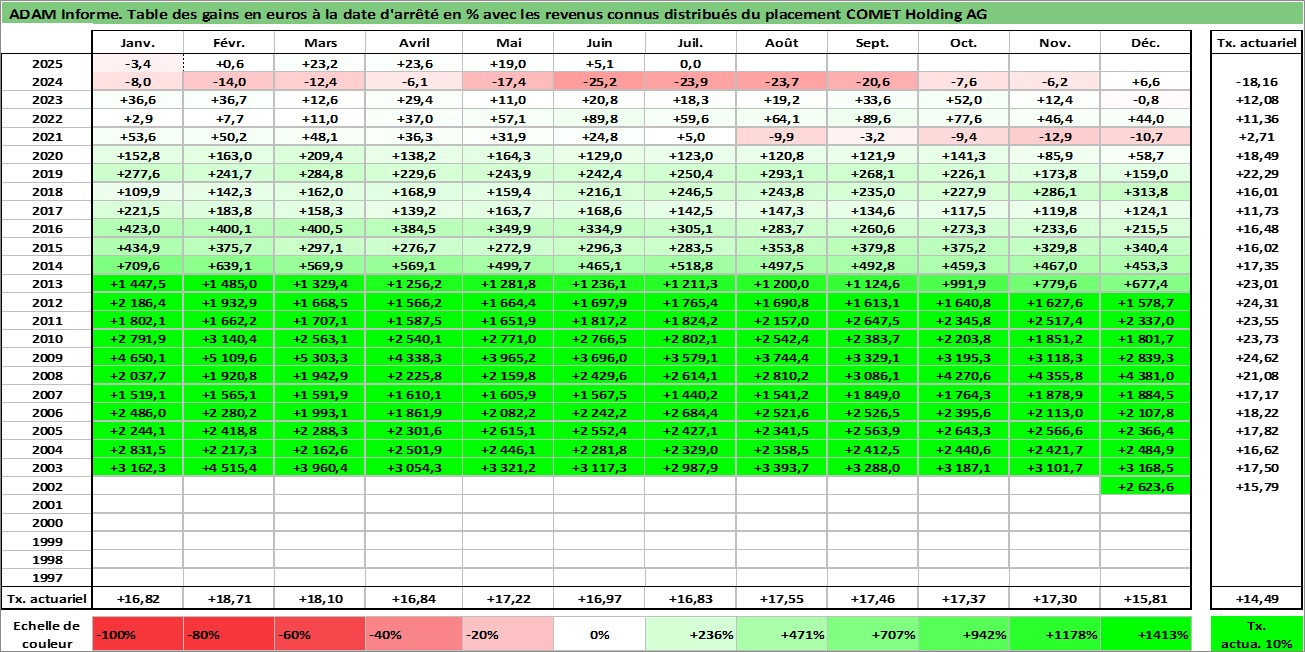This screenshot has width=1305, height=652.
Task: Select the +707% green scale swatch
Action: click(x=873, y=634)
